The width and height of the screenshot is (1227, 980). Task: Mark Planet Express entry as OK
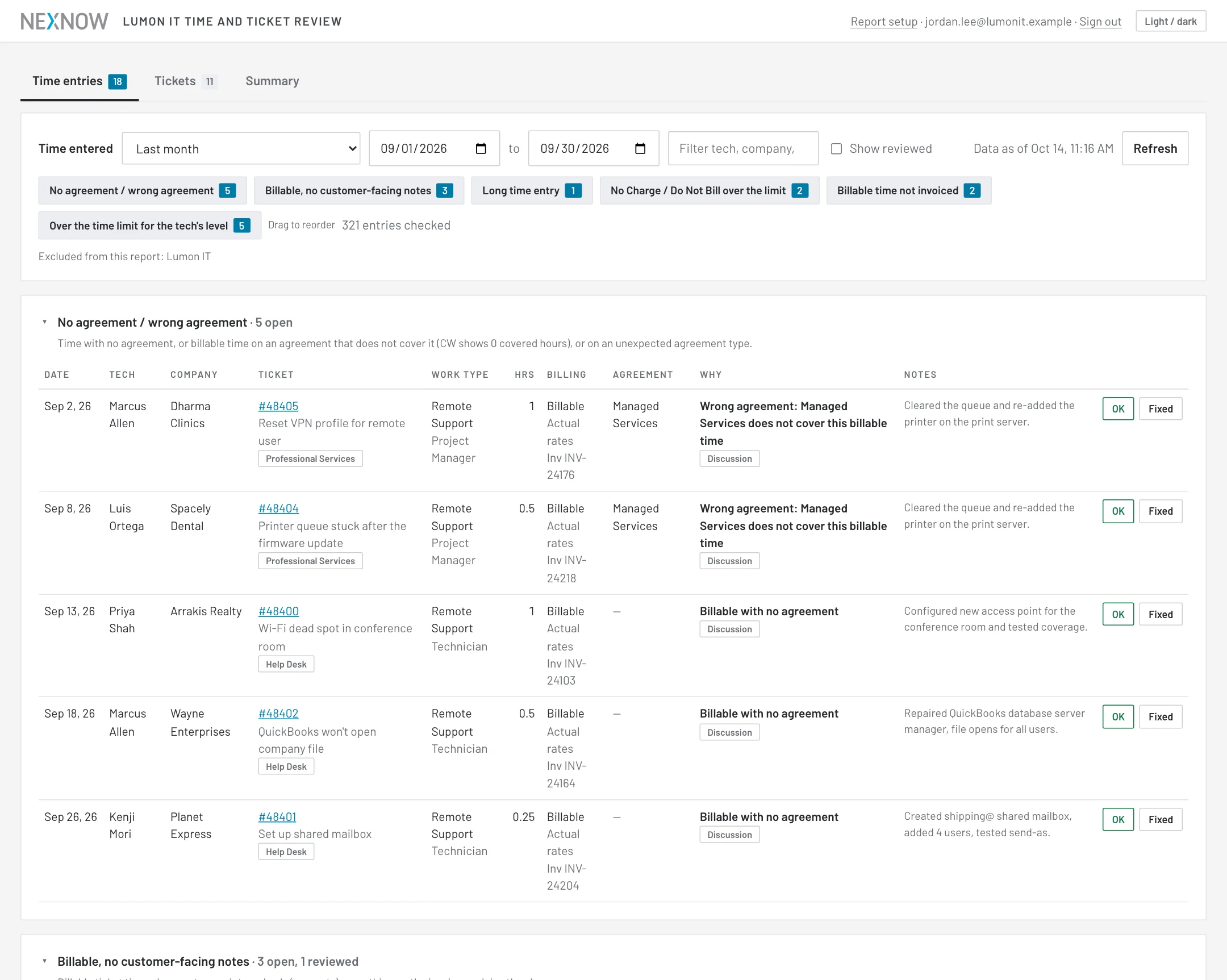(1118, 820)
